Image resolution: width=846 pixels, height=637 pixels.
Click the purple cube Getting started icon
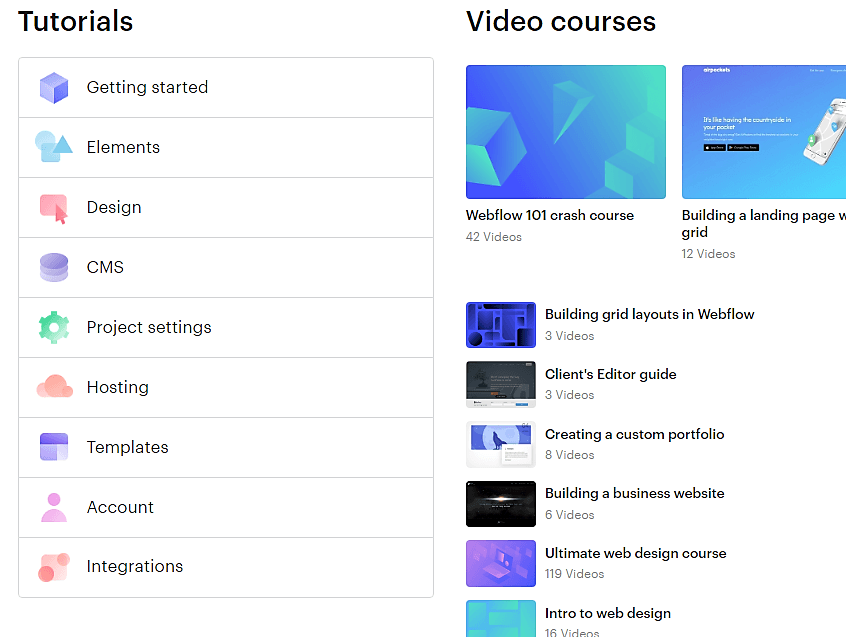point(54,88)
